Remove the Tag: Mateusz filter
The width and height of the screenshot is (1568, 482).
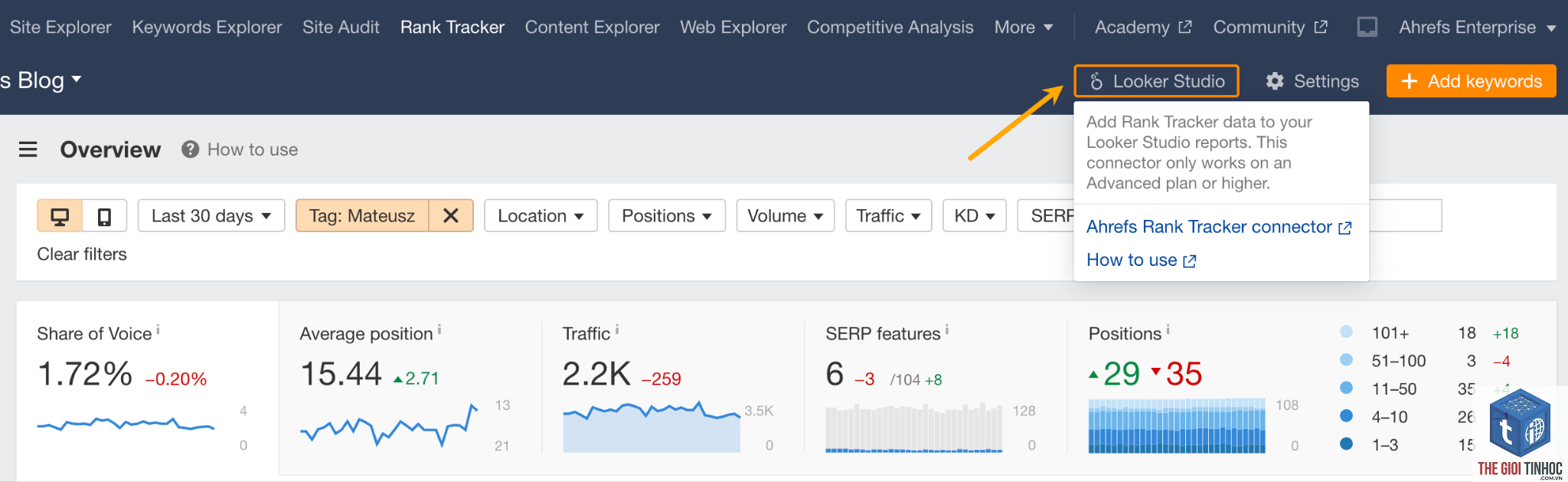pyautogui.click(x=451, y=216)
